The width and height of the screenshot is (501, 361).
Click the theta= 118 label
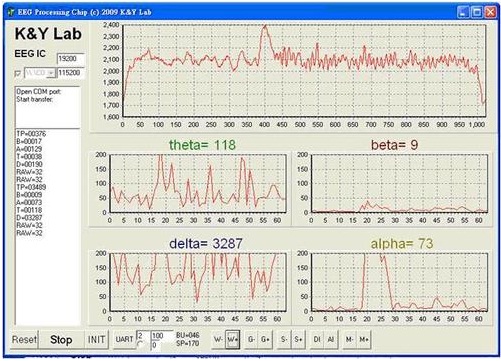[x=202, y=145]
